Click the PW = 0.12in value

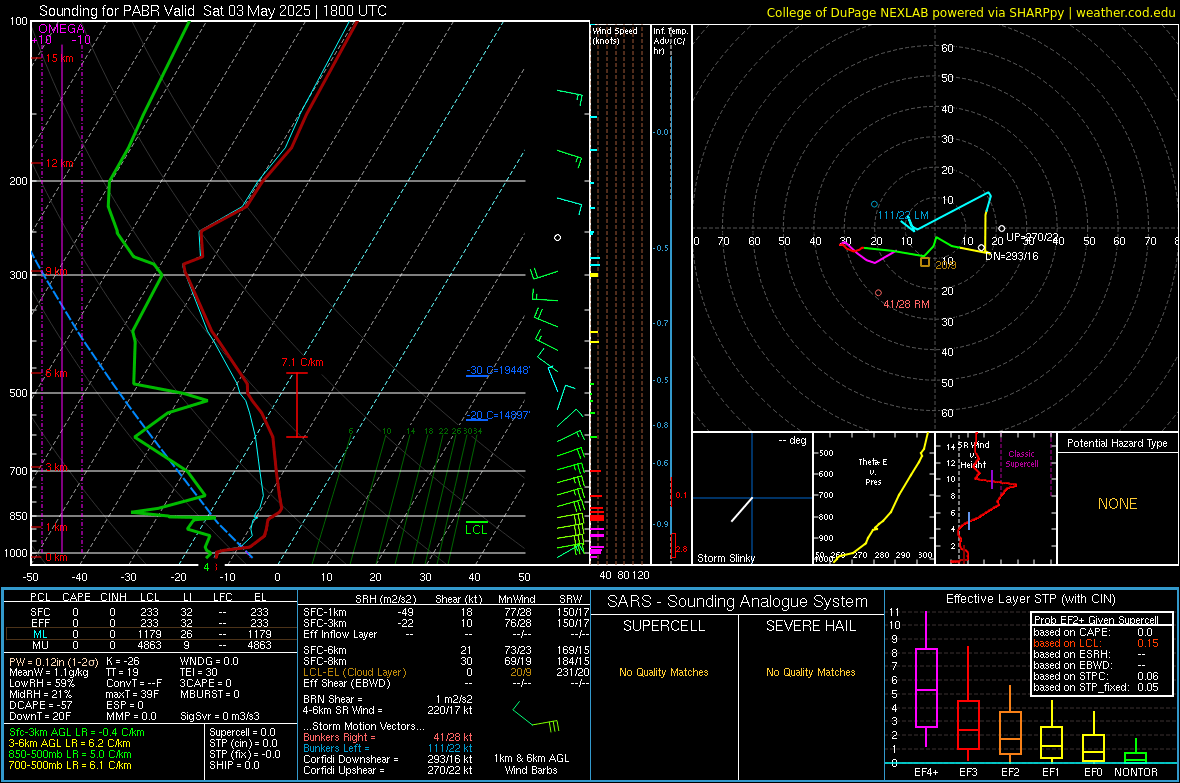point(53,661)
